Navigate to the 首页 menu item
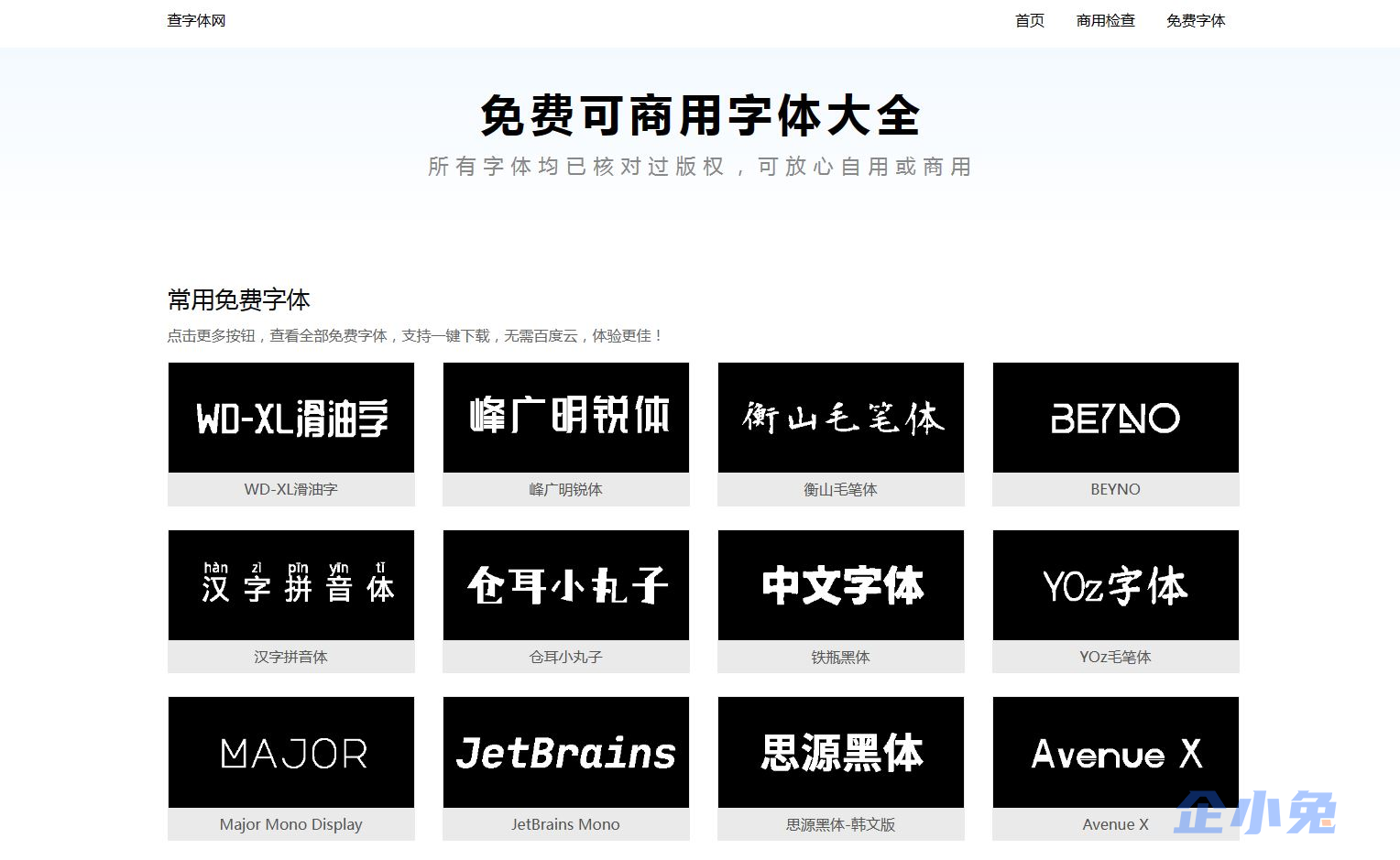Screen dimensions: 1400x860 [x=1028, y=21]
